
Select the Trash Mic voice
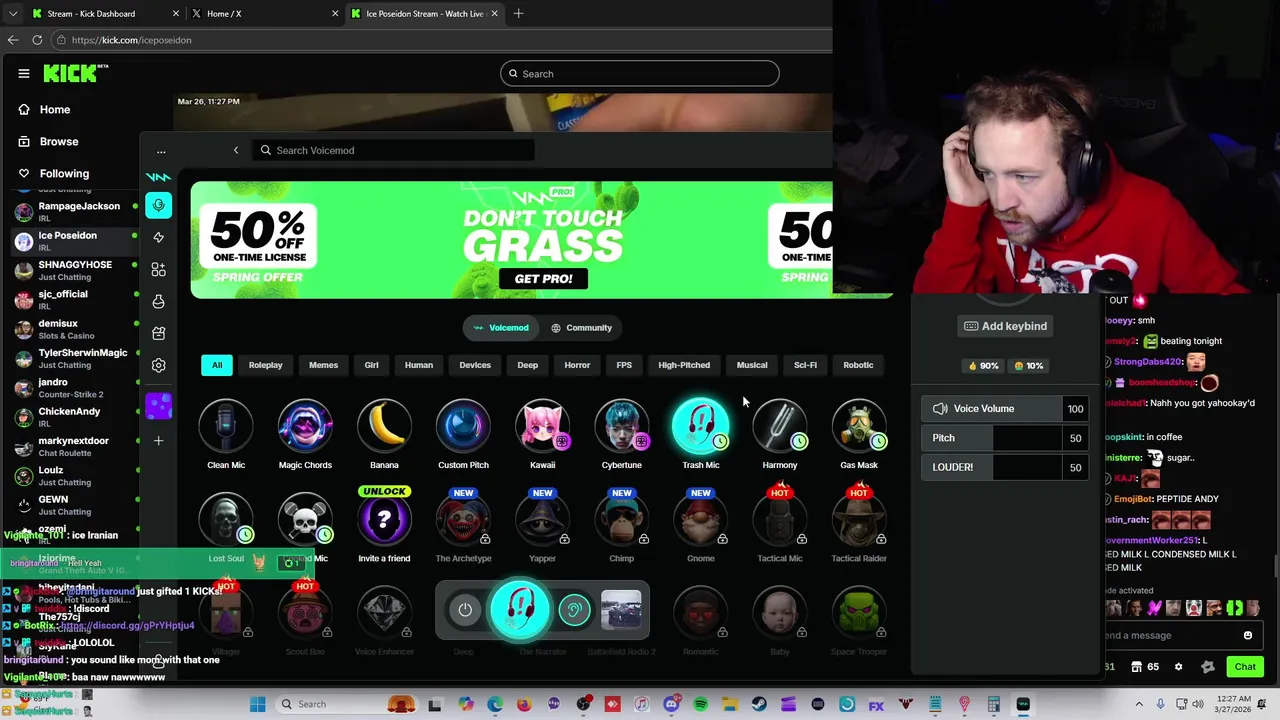point(700,425)
